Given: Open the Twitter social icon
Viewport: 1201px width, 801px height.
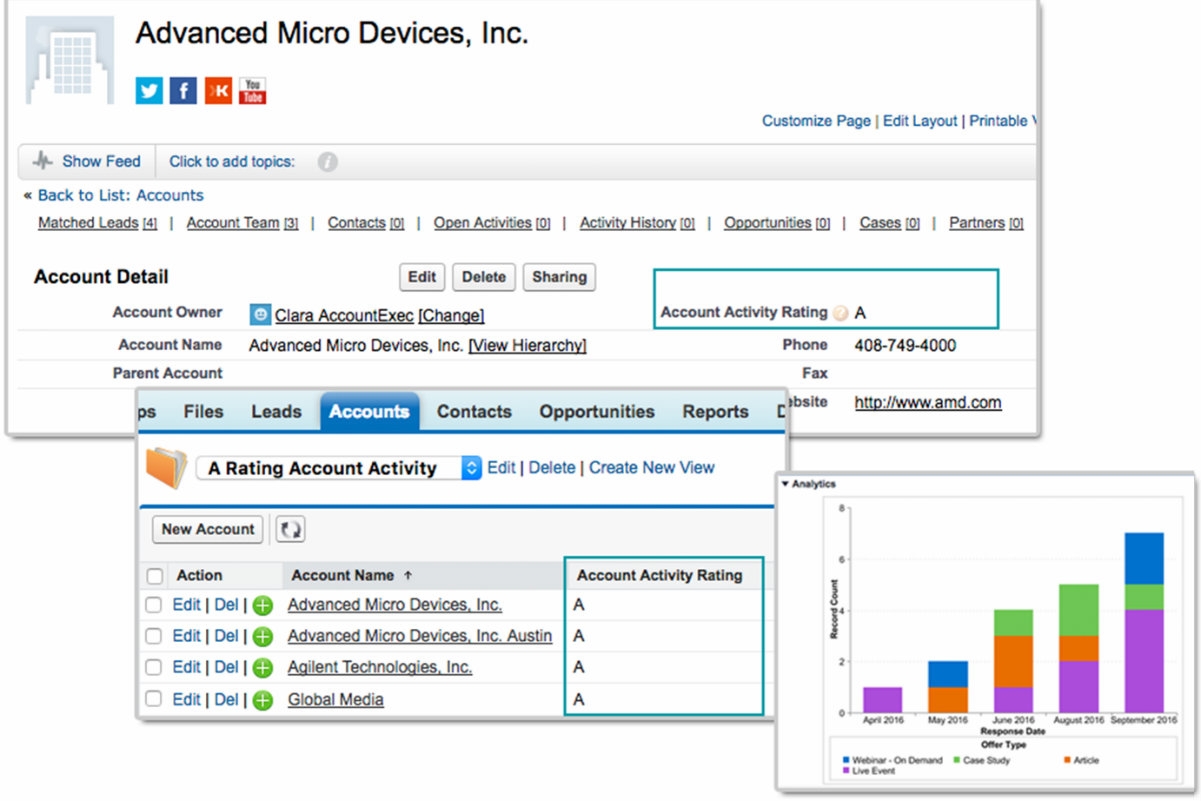Looking at the screenshot, I should pos(149,90).
